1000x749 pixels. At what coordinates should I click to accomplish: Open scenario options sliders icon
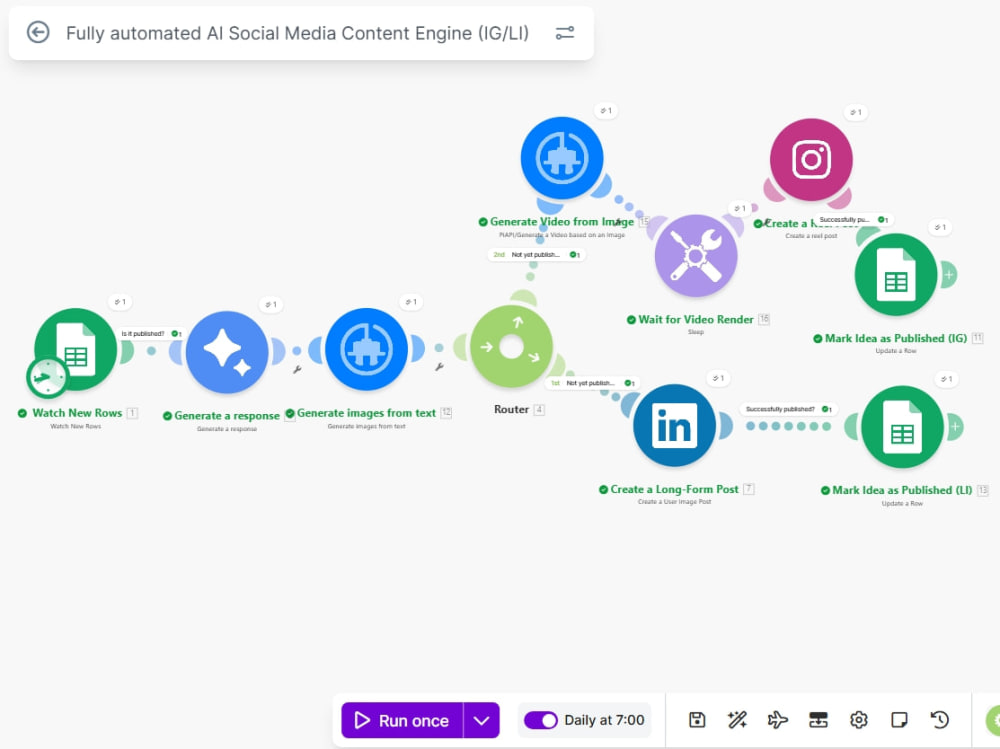pyautogui.click(x=564, y=33)
